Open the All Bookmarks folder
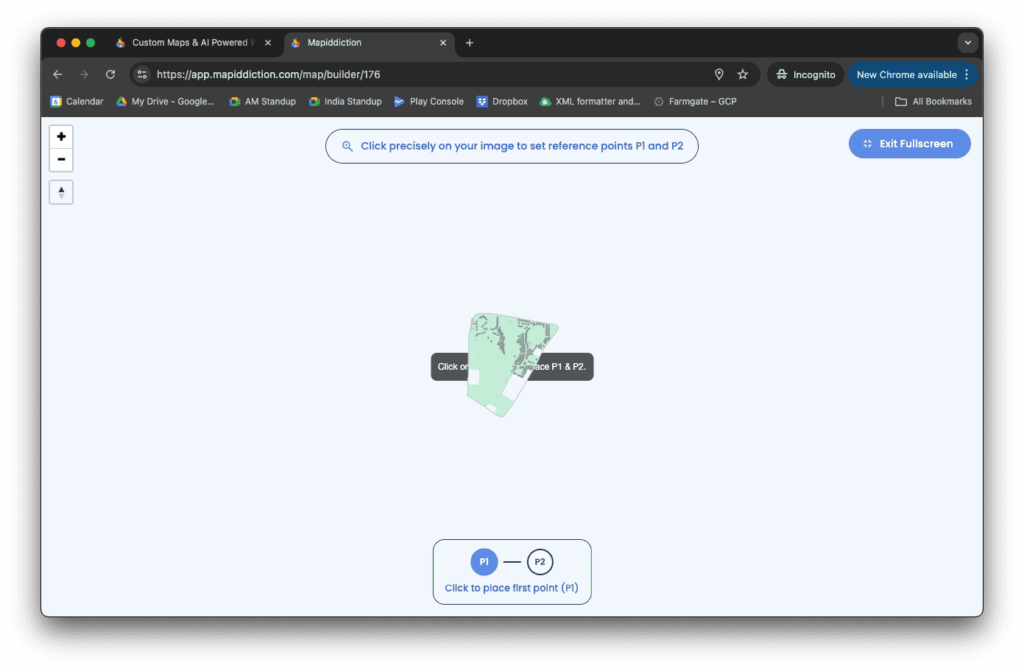This screenshot has width=1024, height=671. 933,101
